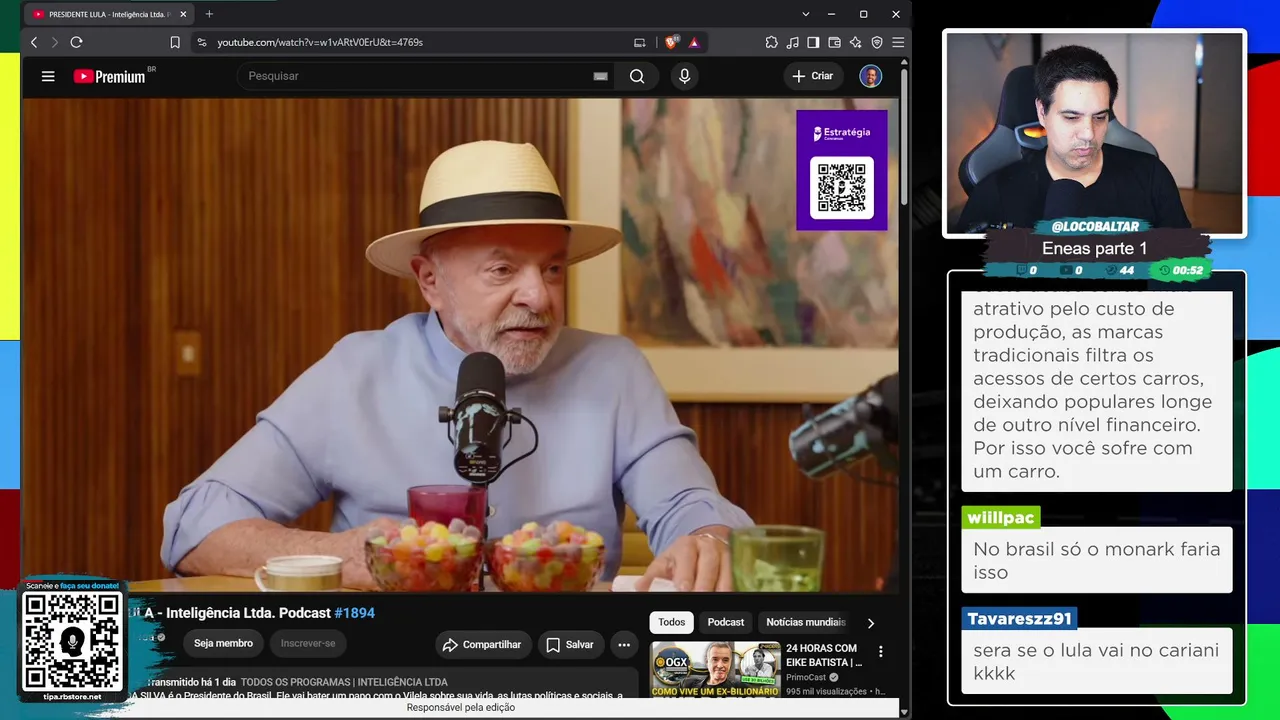Open the media playlist music-note icon
This screenshot has width=1280, height=720.
pos(793,42)
